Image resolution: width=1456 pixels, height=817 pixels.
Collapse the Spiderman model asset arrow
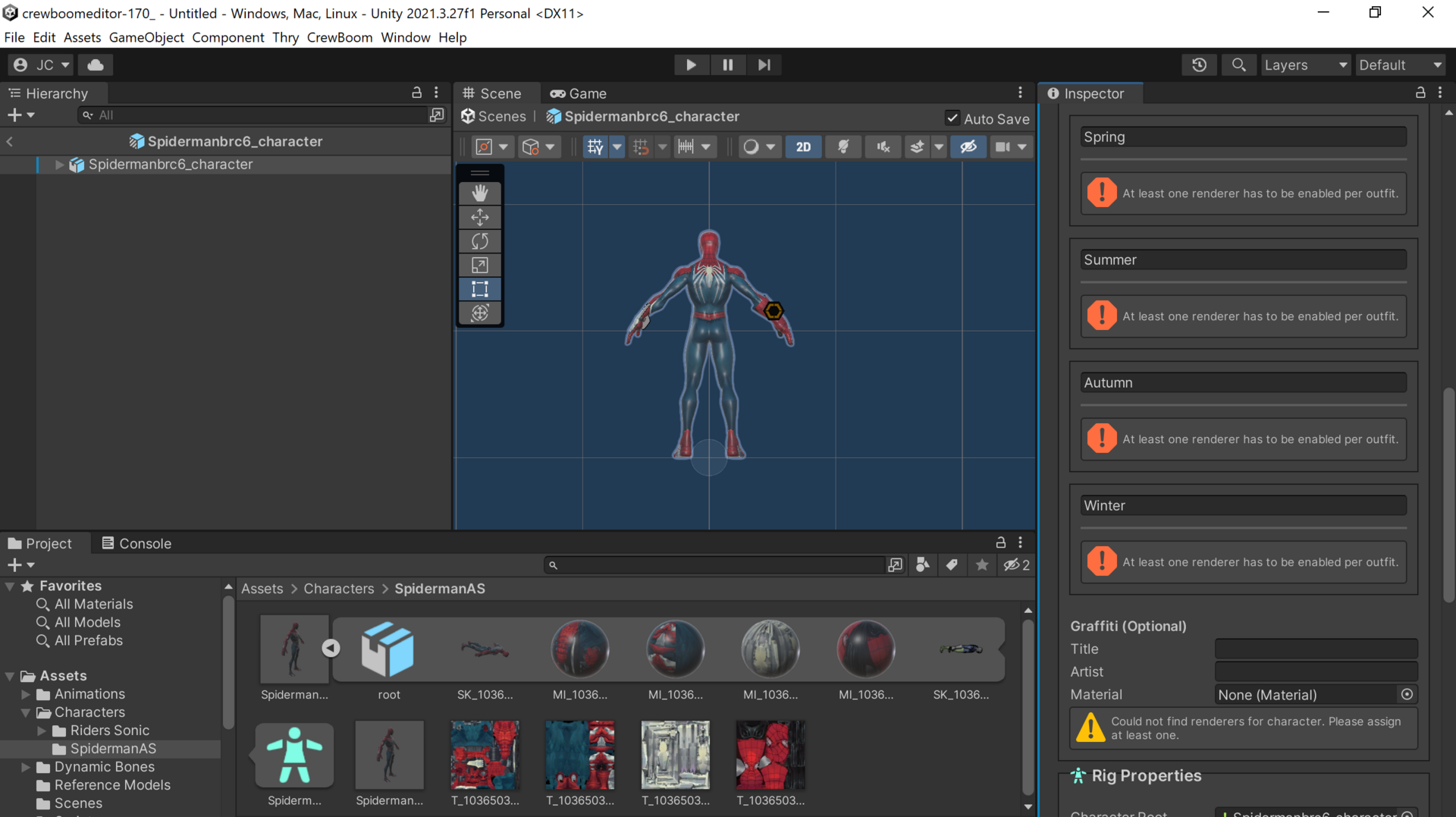coord(331,648)
